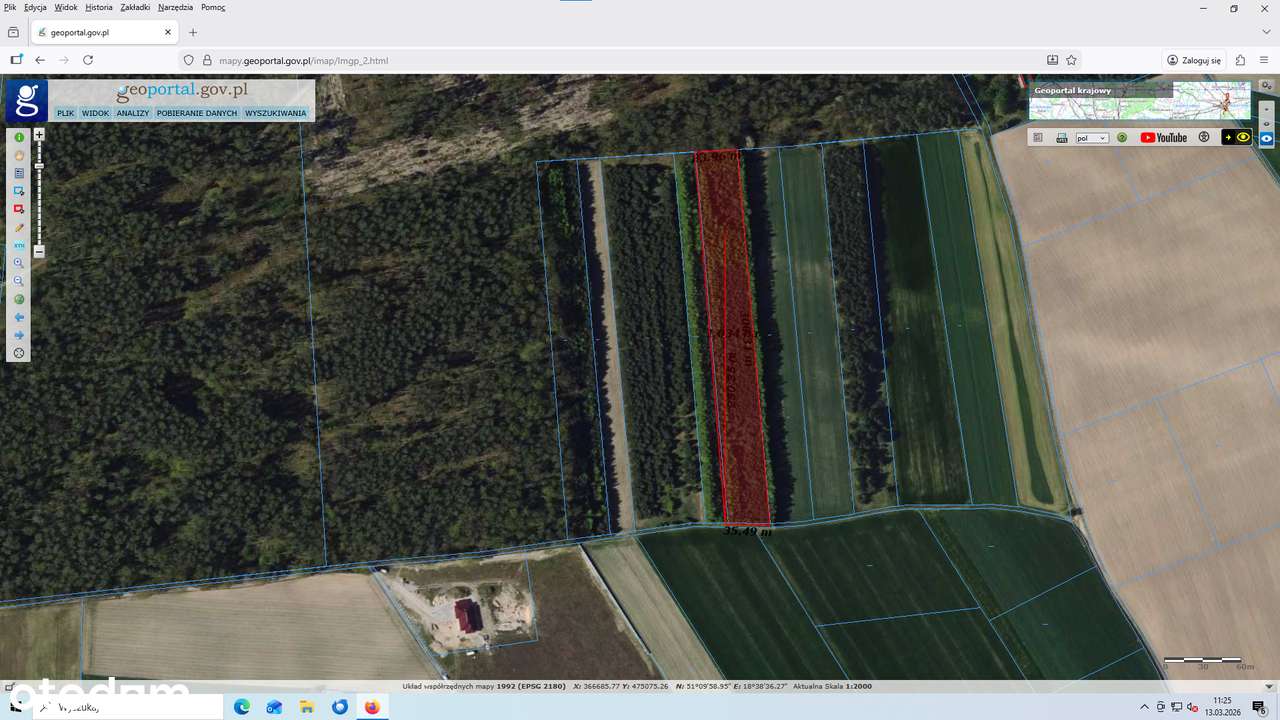
Task: Click the Geoportal krajowy overview map
Action: click(x=1140, y=101)
